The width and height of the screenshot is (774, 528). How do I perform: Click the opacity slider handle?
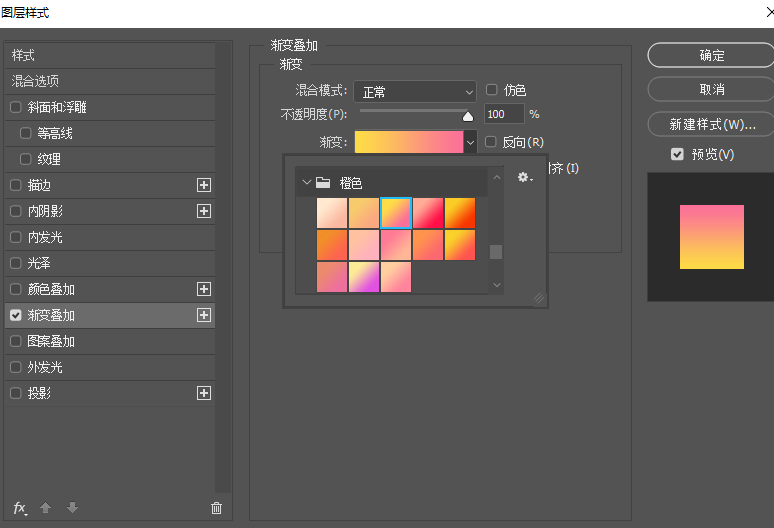point(467,116)
